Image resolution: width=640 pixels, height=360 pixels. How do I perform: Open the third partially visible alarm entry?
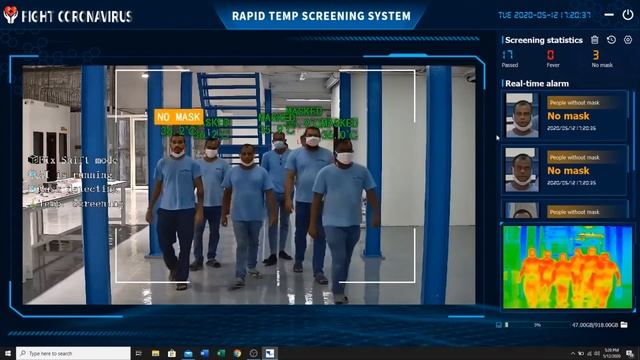pos(564,209)
